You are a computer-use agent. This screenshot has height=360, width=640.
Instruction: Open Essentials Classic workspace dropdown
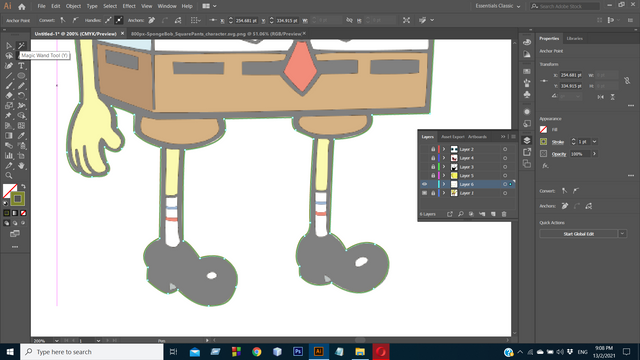498,6
